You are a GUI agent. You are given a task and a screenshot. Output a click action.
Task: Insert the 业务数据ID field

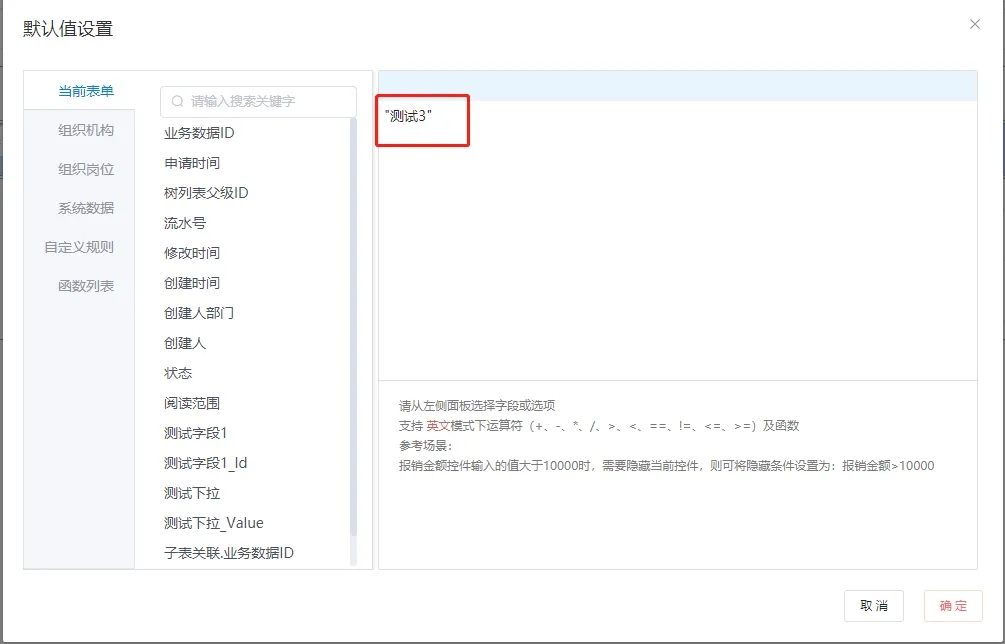click(x=199, y=133)
